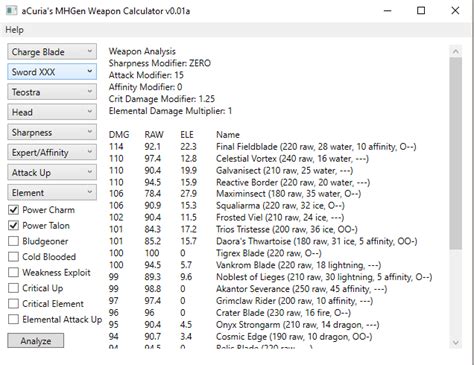Select the Vankrom Blade result row
This screenshot has width=474, height=365.
pos(245,265)
